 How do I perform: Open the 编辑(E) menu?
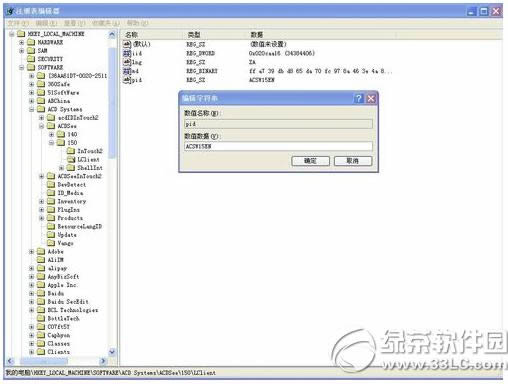(46, 23)
